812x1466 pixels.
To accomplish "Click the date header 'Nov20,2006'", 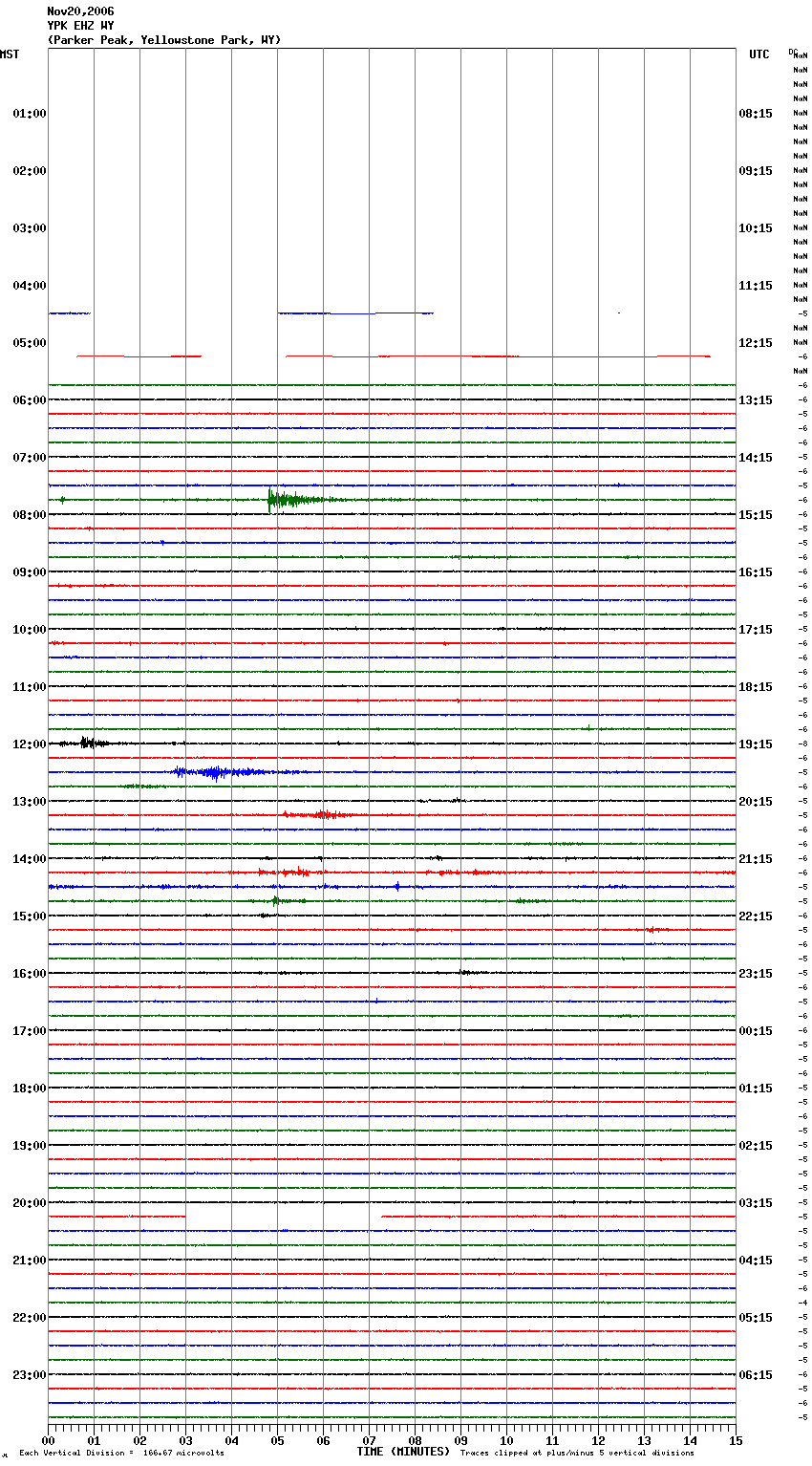I will coord(80,11).
